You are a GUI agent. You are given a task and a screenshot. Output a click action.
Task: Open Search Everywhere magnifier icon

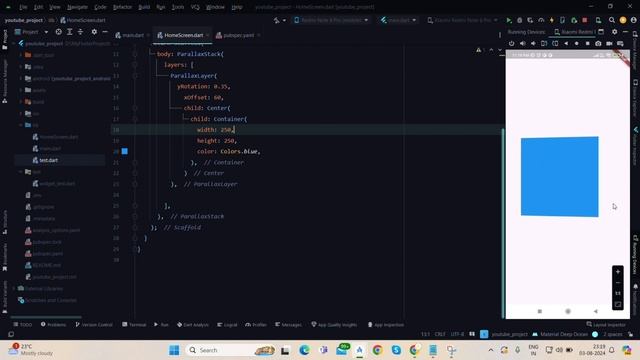(x=611, y=20)
